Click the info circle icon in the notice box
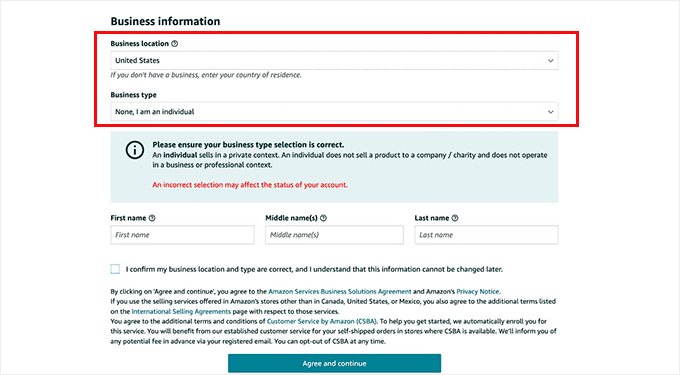The width and height of the screenshot is (680, 375). (135, 150)
